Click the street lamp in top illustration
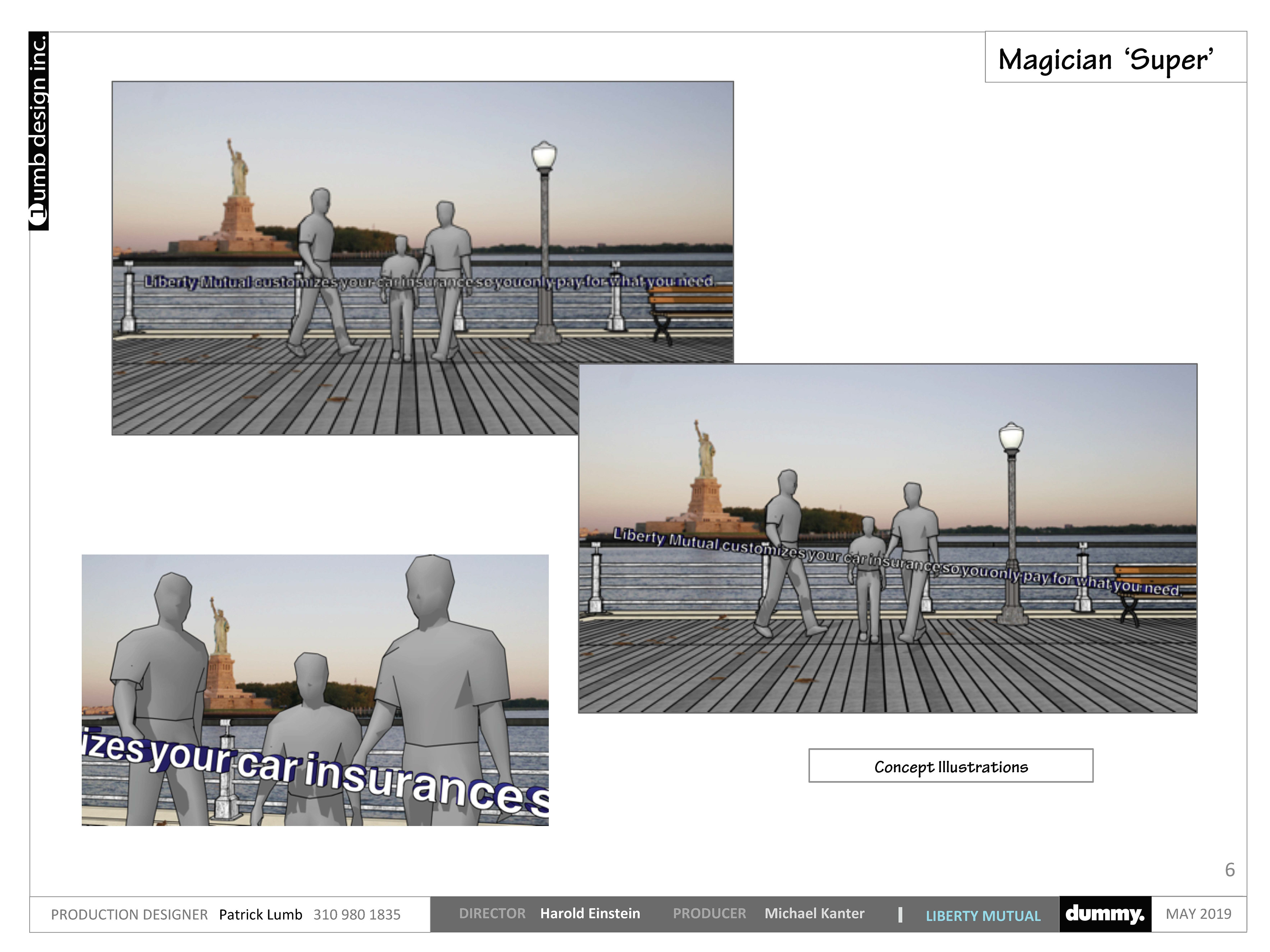The width and height of the screenshot is (1270, 952). [x=544, y=241]
